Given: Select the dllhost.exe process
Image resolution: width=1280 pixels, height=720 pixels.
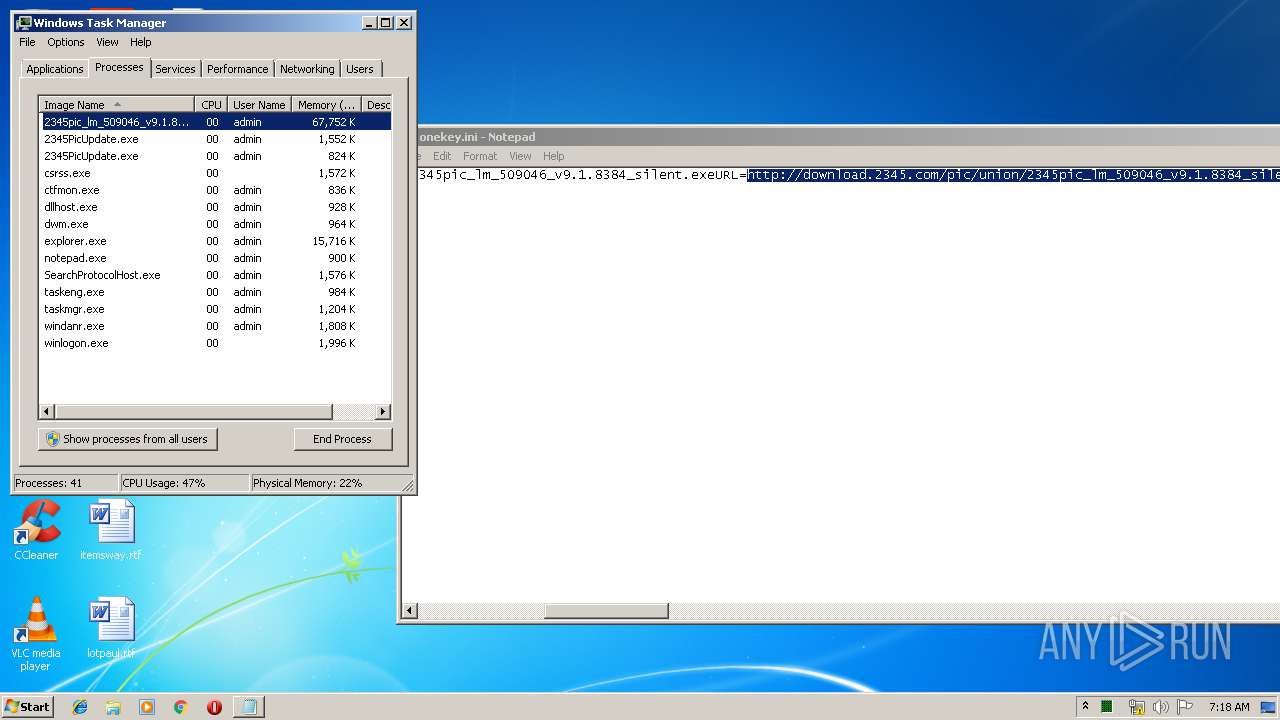Looking at the screenshot, I should [x=215, y=207].
